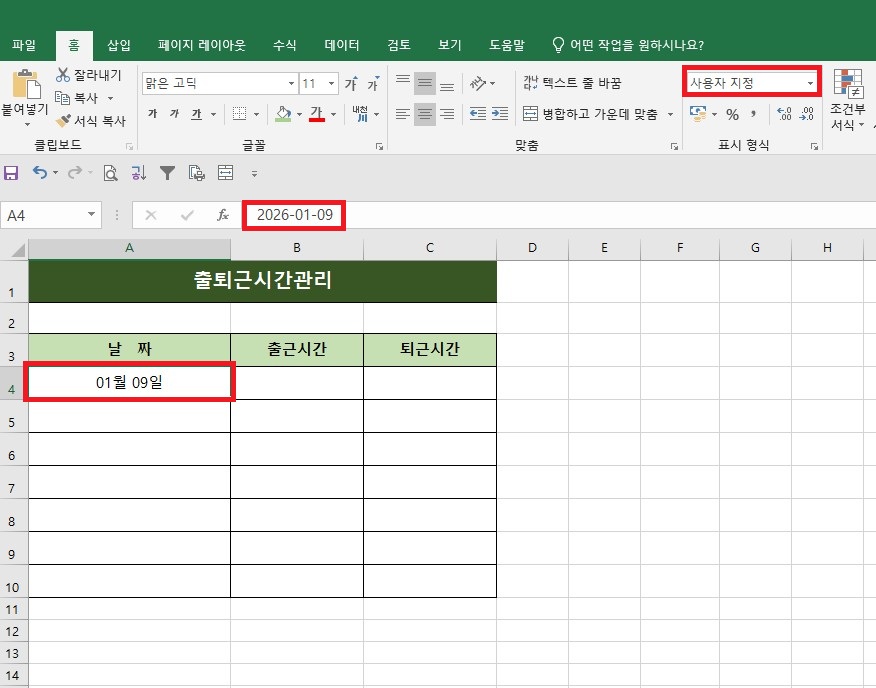The image size is (876, 688).
Task: Click the accounting currency format icon
Action: click(x=698, y=114)
